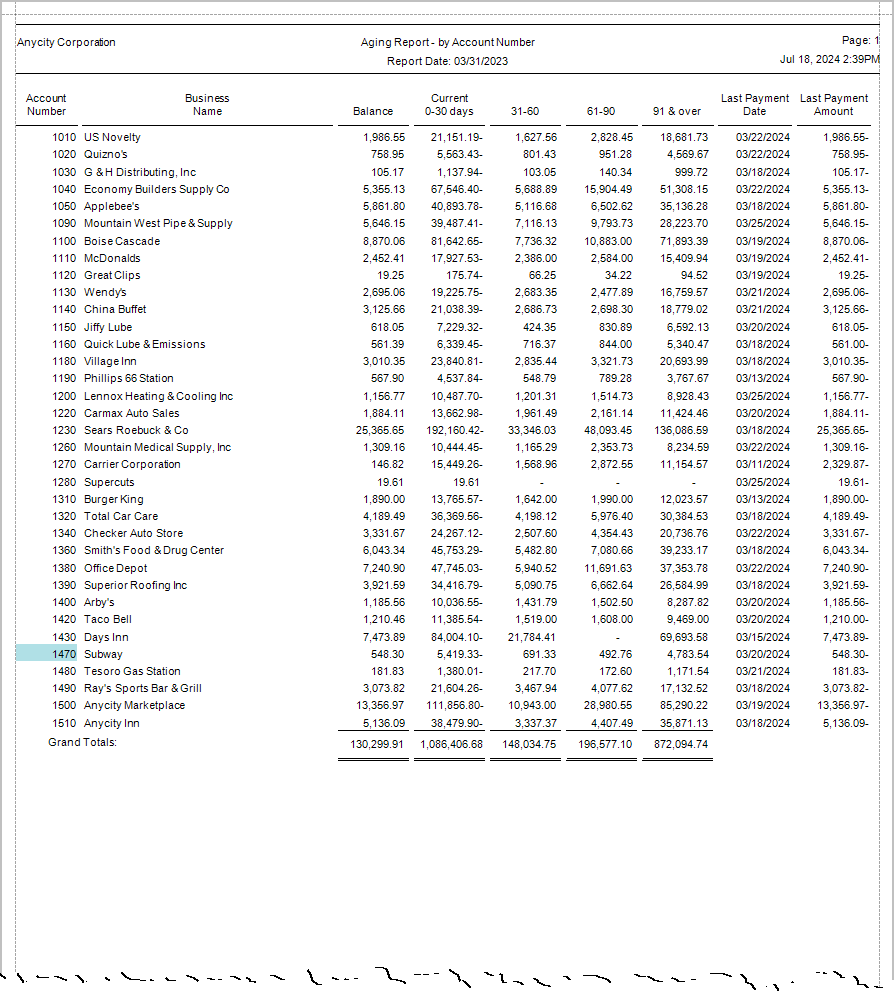894x993 pixels.
Task: Click Boise Cascade business name
Action: (122, 241)
